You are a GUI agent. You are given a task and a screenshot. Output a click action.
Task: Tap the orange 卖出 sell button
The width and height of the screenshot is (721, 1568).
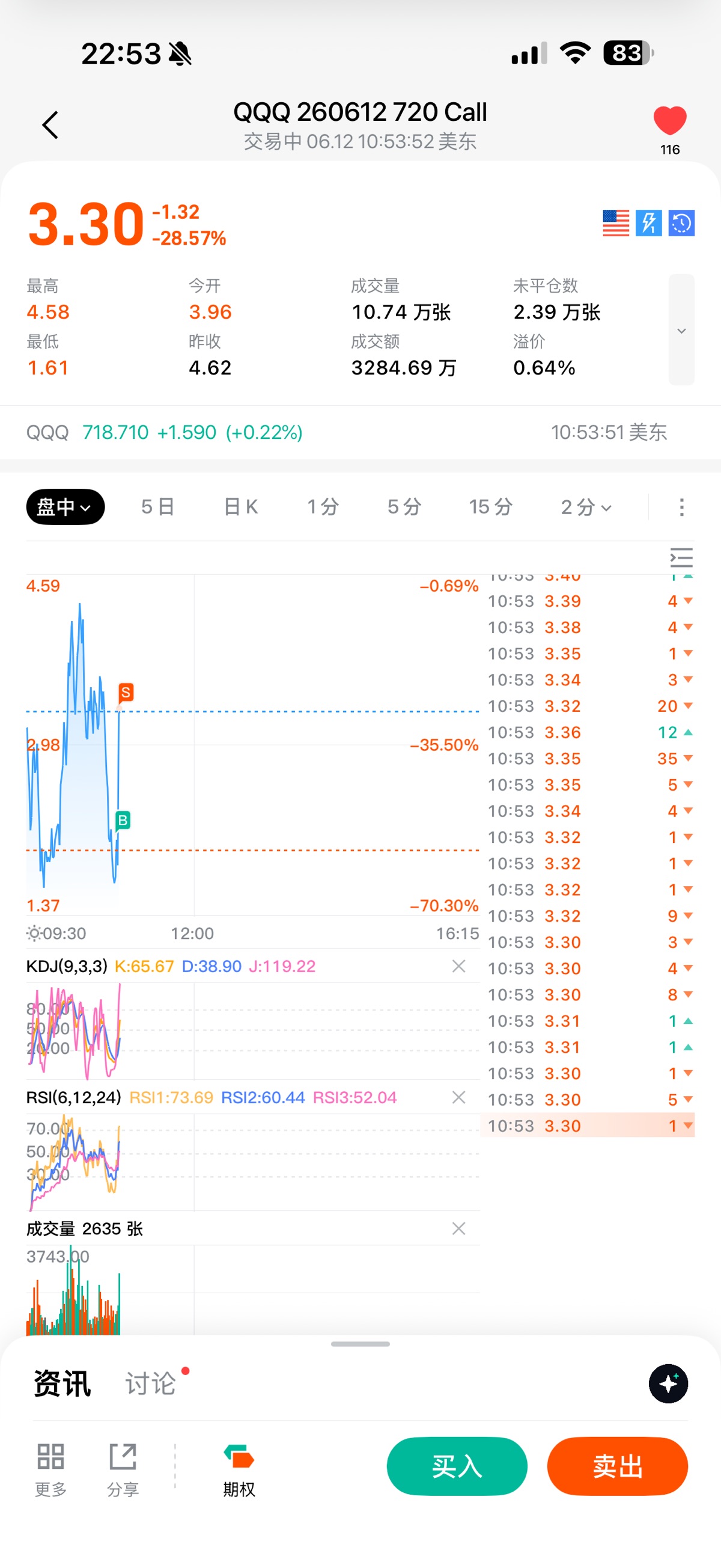point(618,1466)
